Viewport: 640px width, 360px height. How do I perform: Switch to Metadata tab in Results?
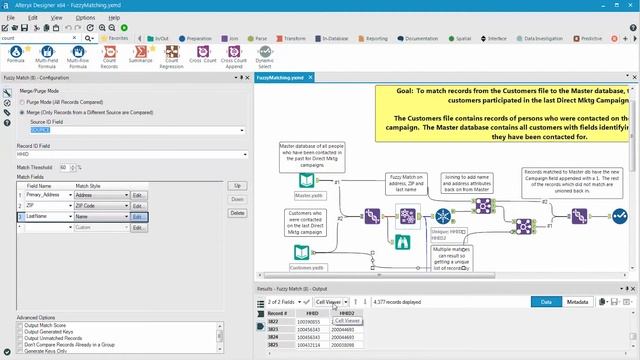coord(577,302)
